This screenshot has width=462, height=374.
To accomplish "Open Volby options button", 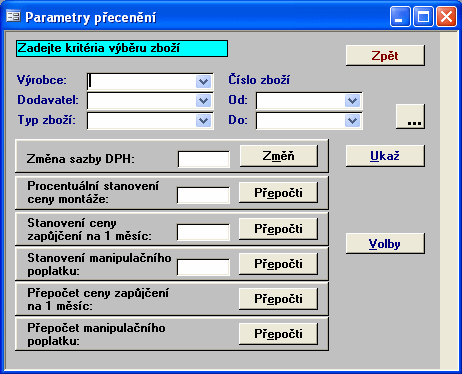I will pos(385,244).
